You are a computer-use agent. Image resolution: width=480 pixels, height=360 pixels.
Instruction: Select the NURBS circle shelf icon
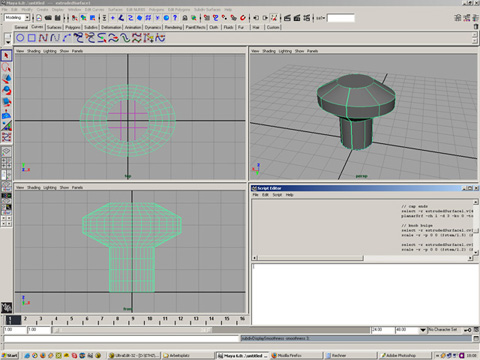[x=20, y=38]
